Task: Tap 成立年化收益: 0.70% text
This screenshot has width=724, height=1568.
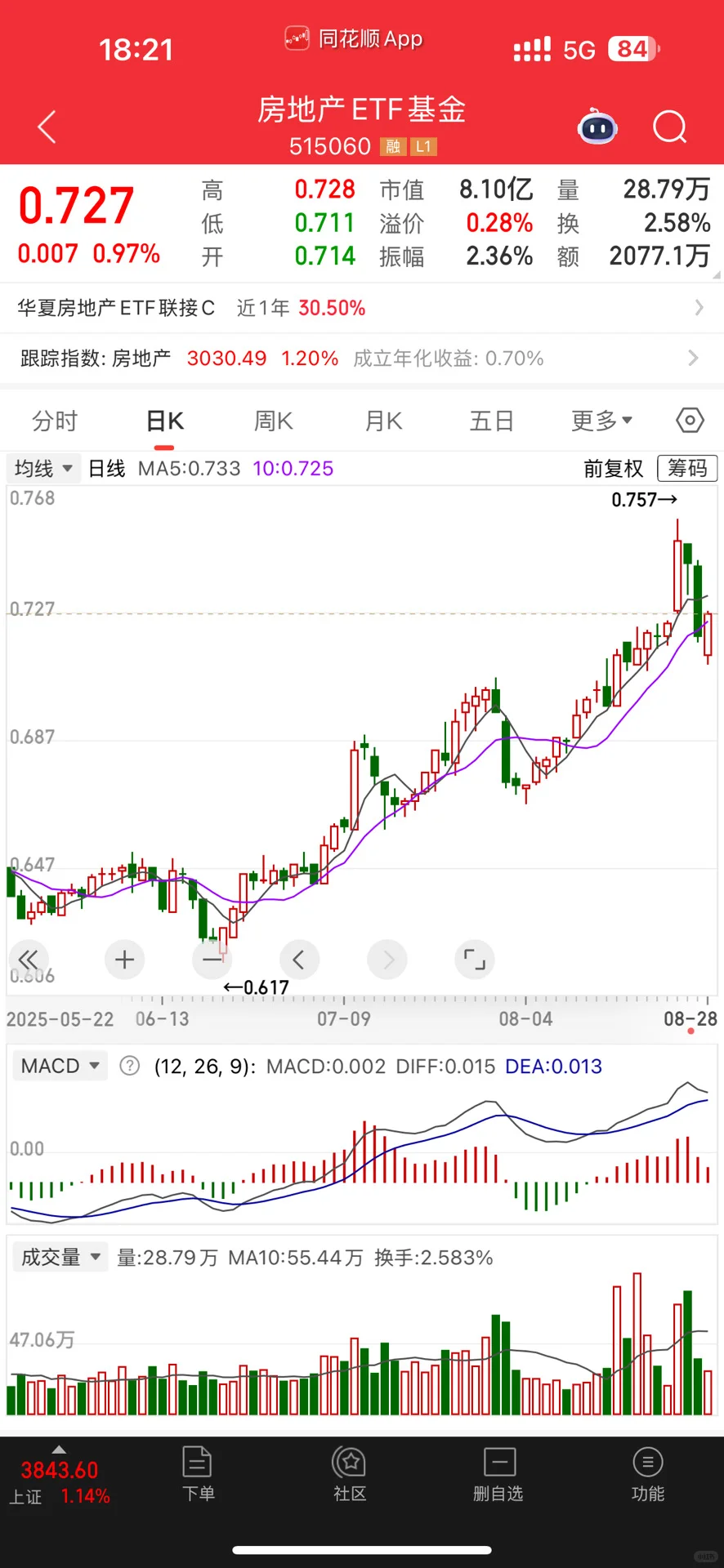Action: (449, 358)
